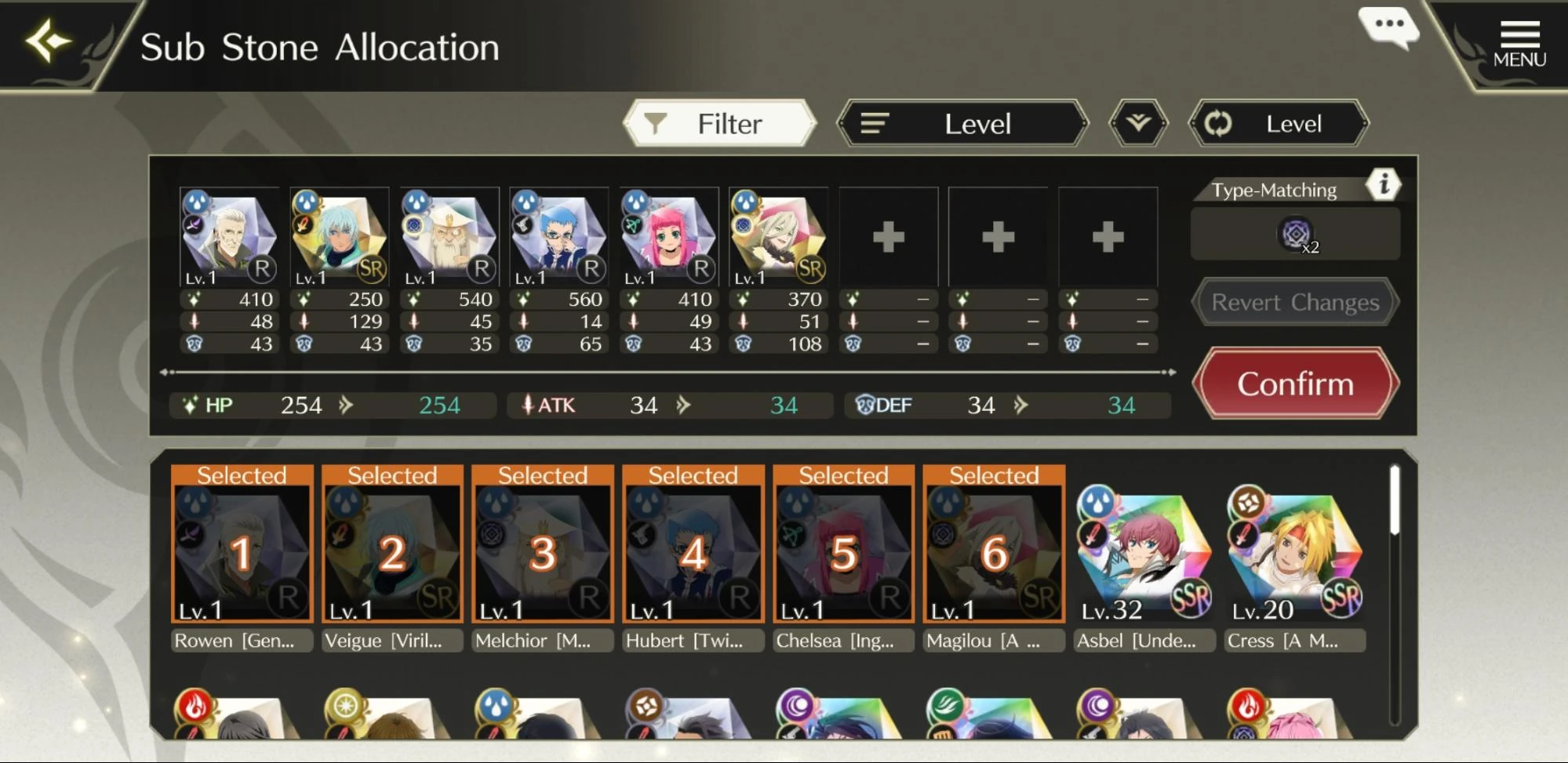Open the Filter options

[x=719, y=123]
